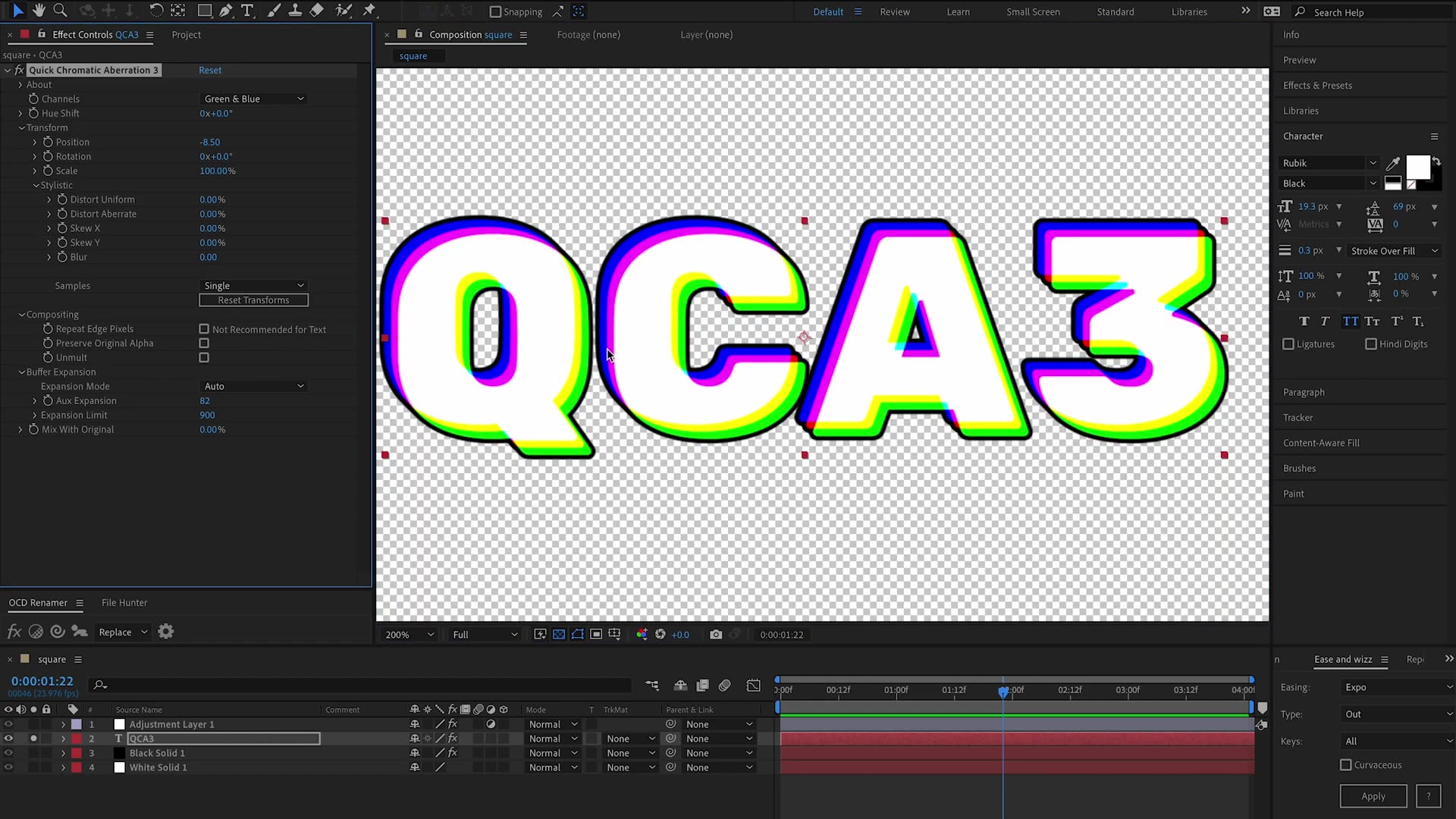Screen dimensions: 1456x819
Task: Select the Eraser tool
Action: pos(317,11)
